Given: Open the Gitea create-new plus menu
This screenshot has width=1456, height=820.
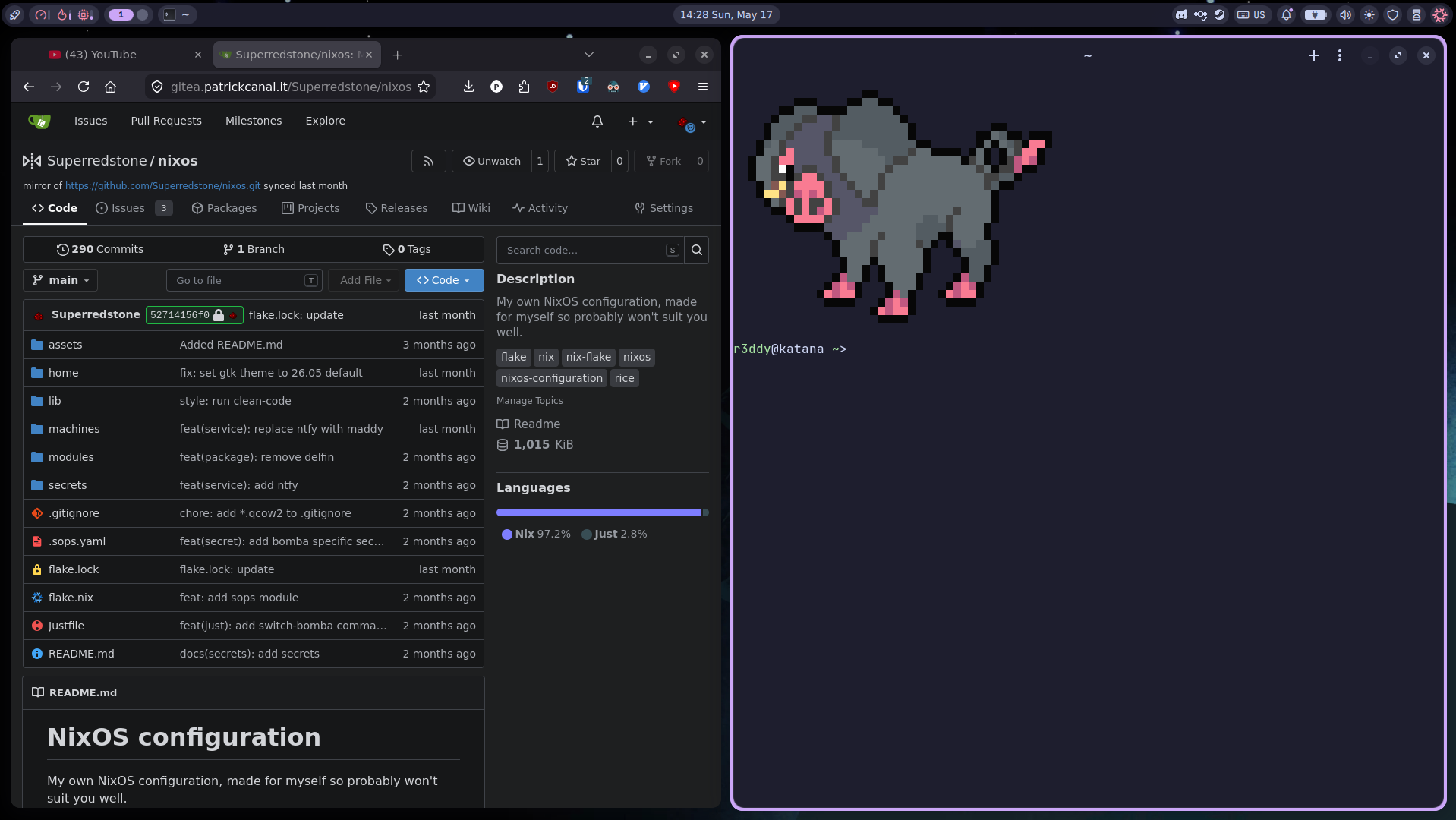Looking at the screenshot, I should 640,121.
